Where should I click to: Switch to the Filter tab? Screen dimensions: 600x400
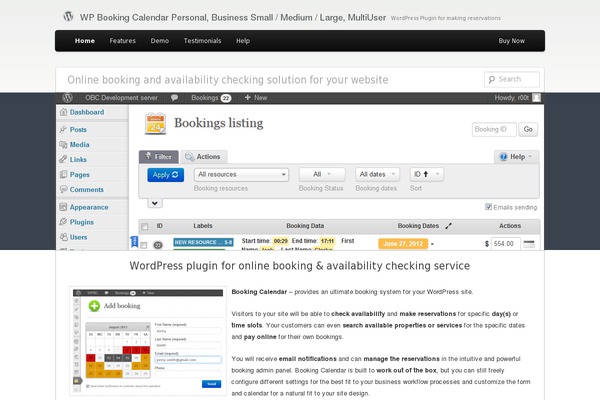(158, 157)
